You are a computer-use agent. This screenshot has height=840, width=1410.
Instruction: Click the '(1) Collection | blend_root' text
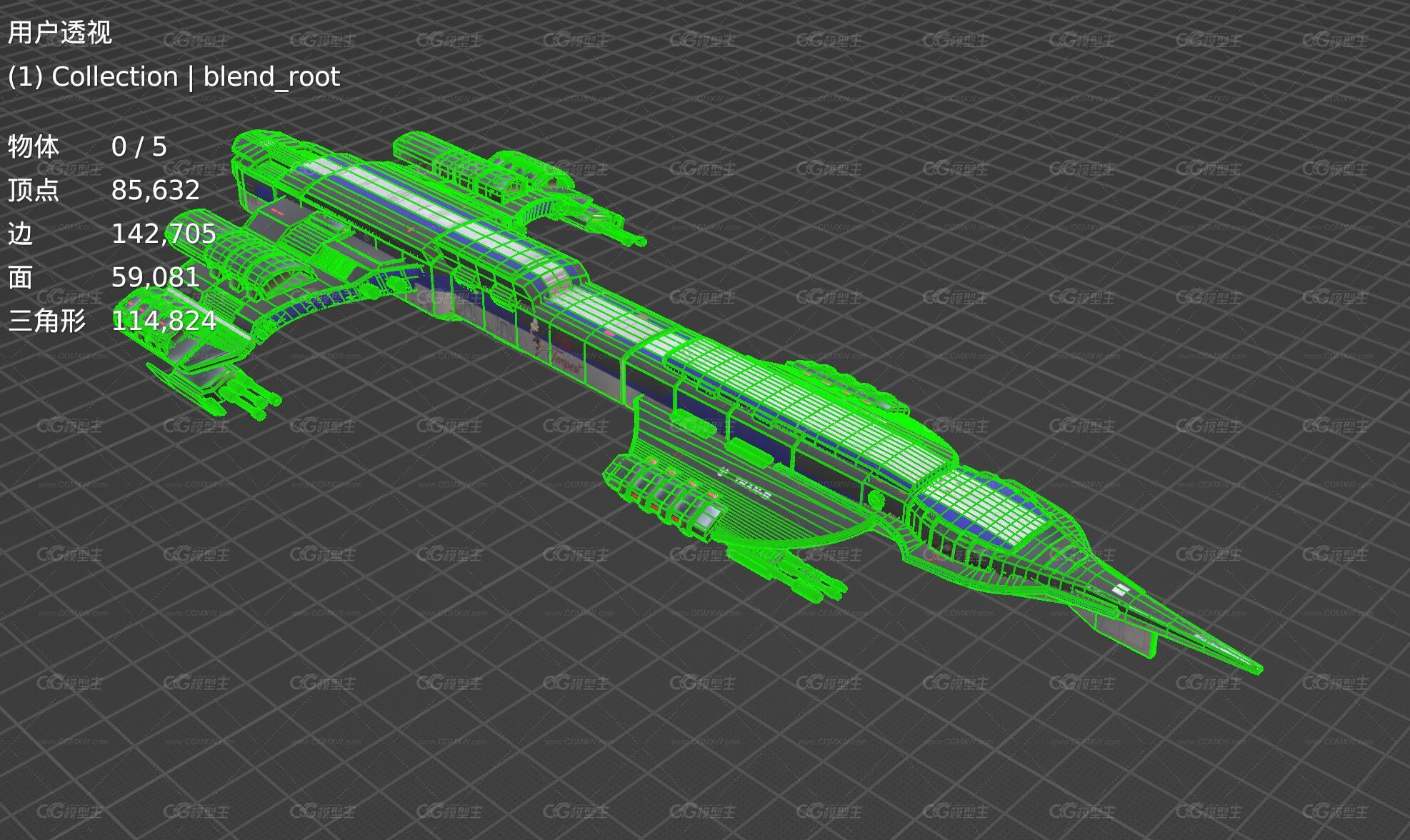point(174,76)
